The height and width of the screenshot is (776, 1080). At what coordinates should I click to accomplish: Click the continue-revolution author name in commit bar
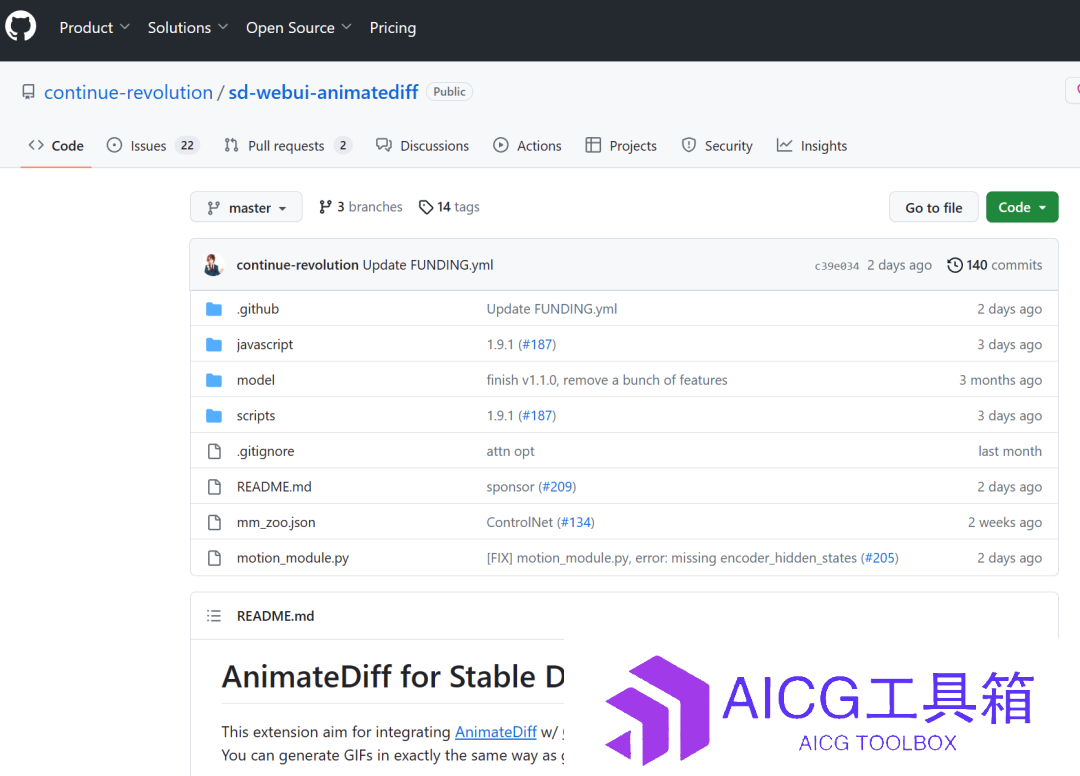pyautogui.click(x=298, y=265)
